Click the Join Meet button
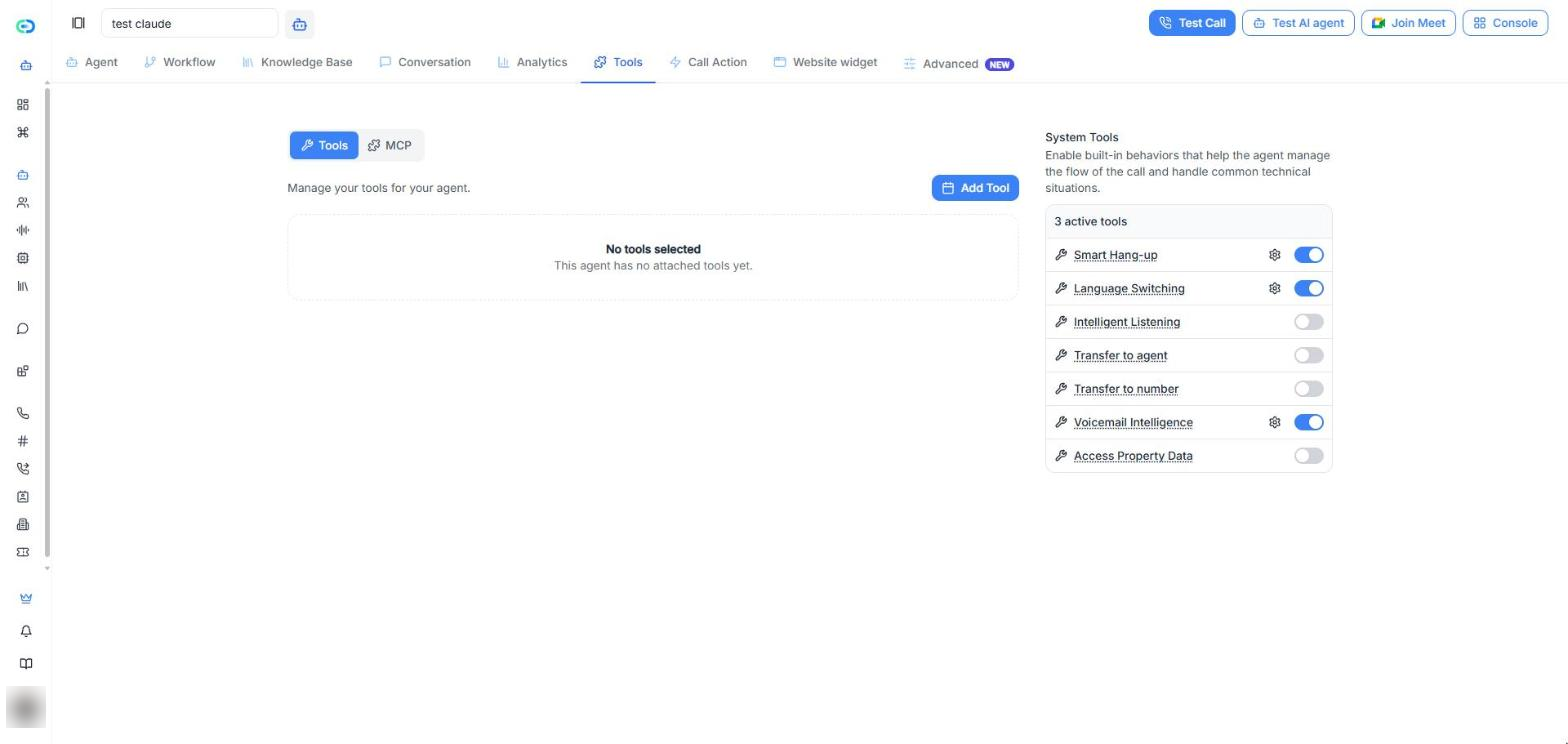The image size is (1568, 744). pyautogui.click(x=1408, y=23)
